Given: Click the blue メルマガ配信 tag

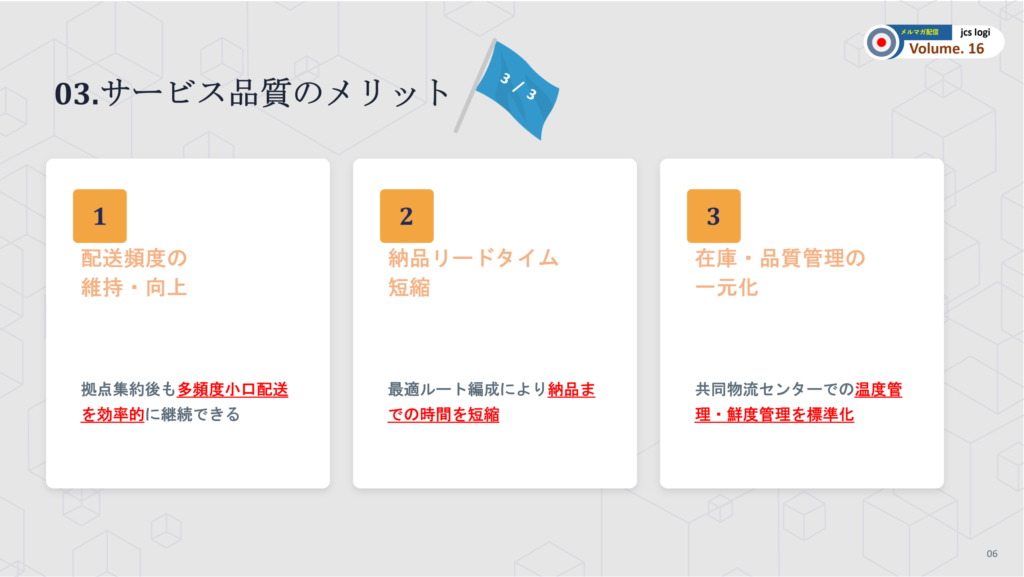Looking at the screenshot, I should (920, 32).
